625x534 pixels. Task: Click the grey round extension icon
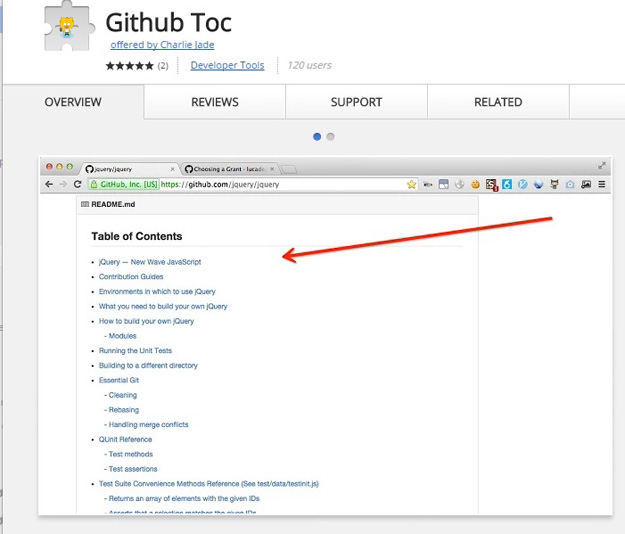[460, 184]
